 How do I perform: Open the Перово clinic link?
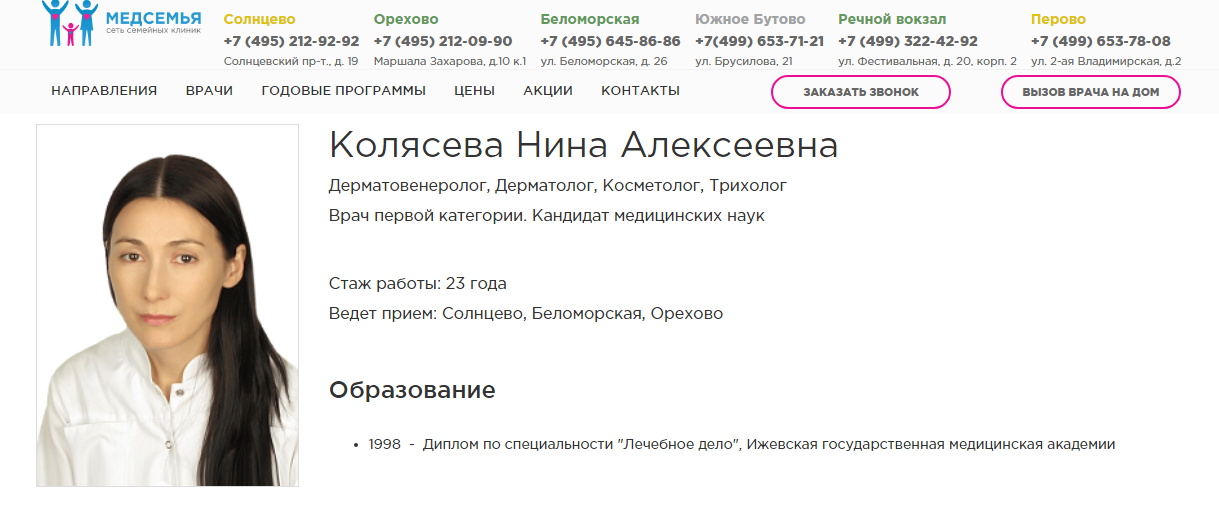(x=1058, y=20)
